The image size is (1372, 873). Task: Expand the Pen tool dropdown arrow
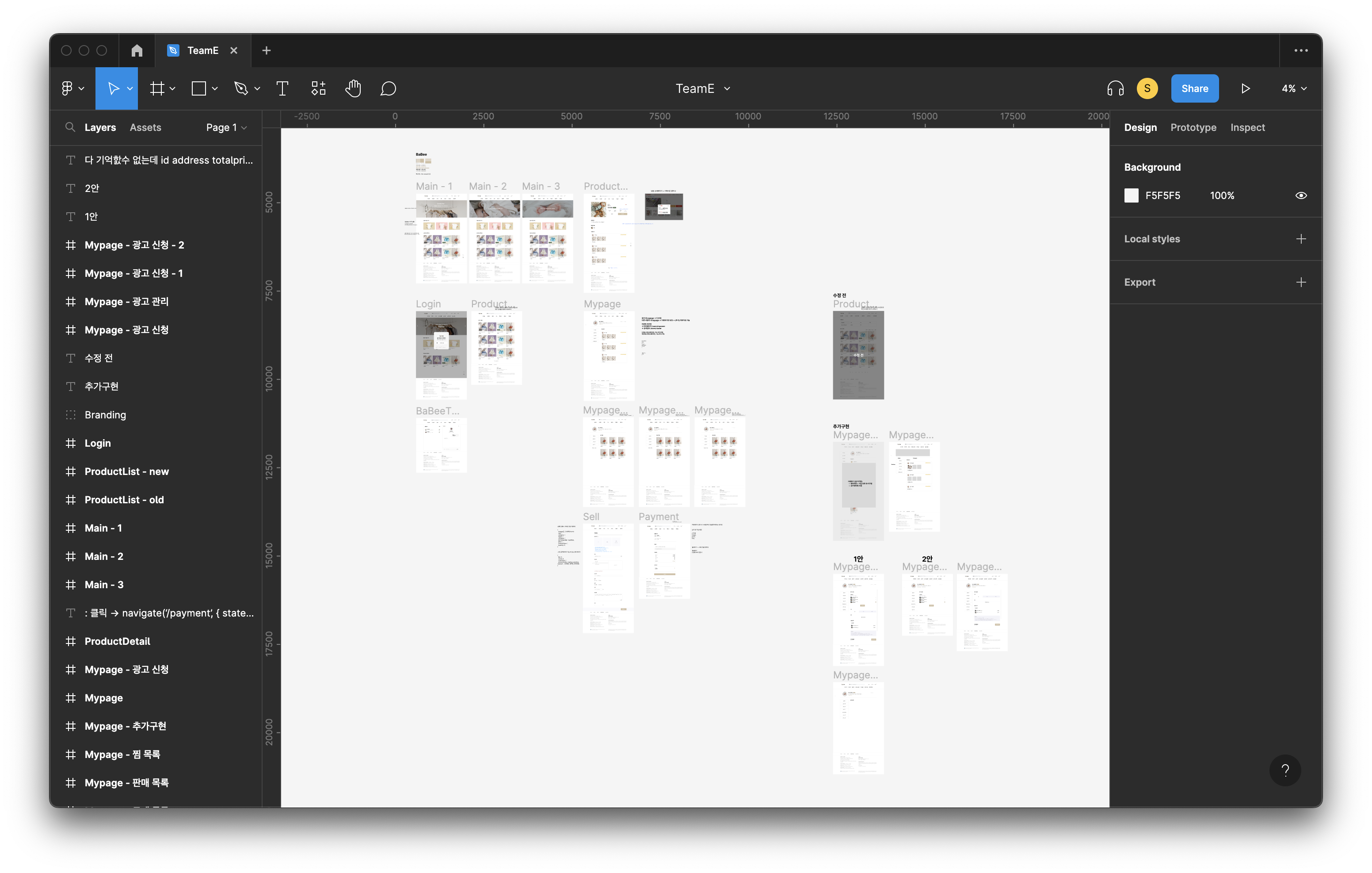pyautogui.click(x=257, y=88)
